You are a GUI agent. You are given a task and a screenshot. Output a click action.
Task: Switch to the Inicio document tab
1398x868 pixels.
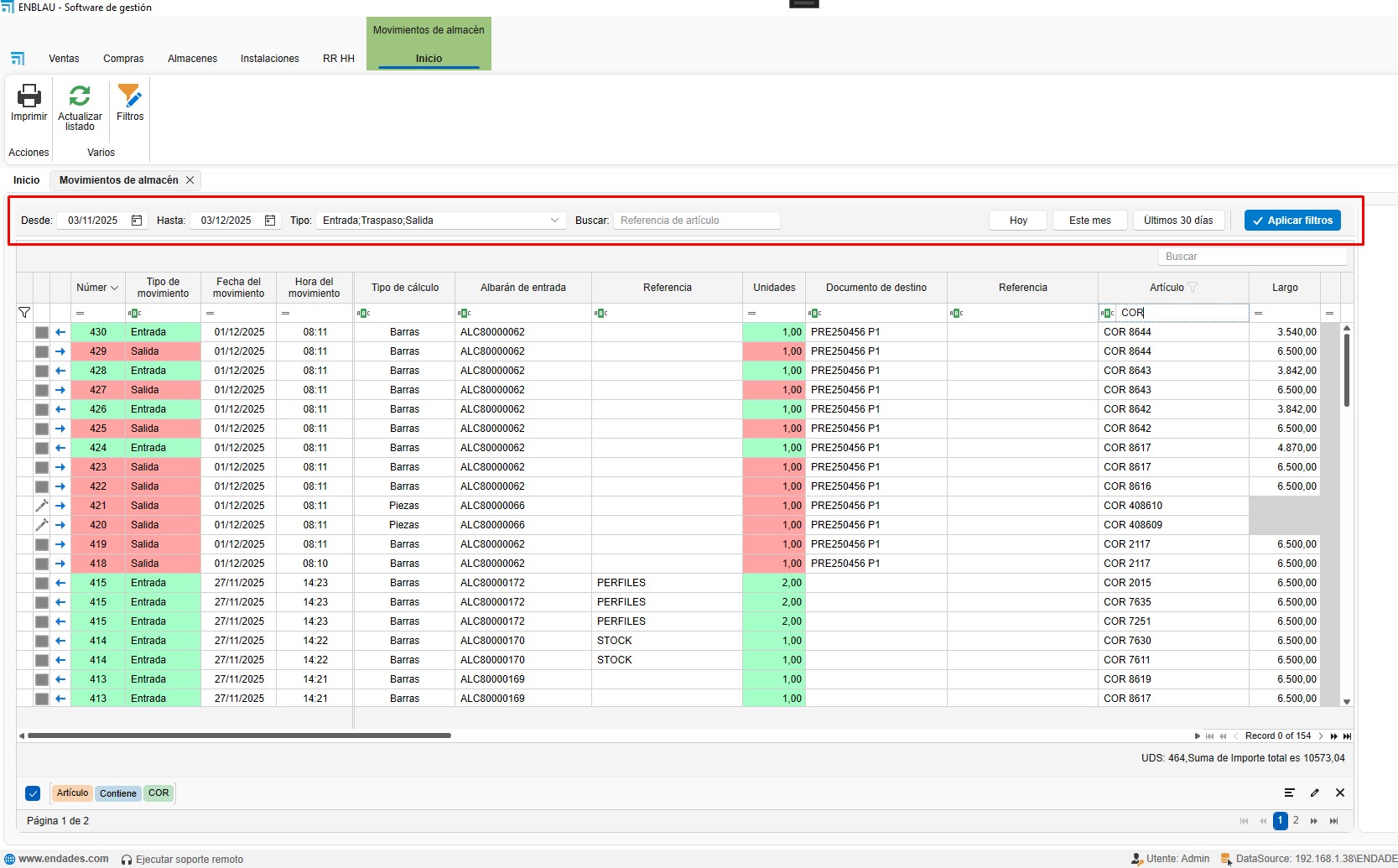27,180
